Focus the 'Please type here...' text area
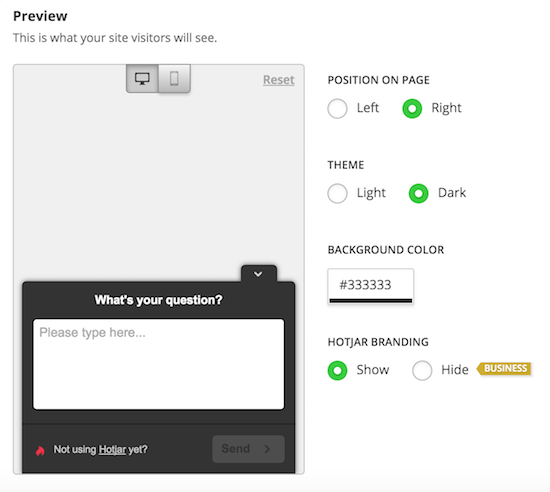The width and height of the screenshot is (550, 492). [x=159, y=364]
